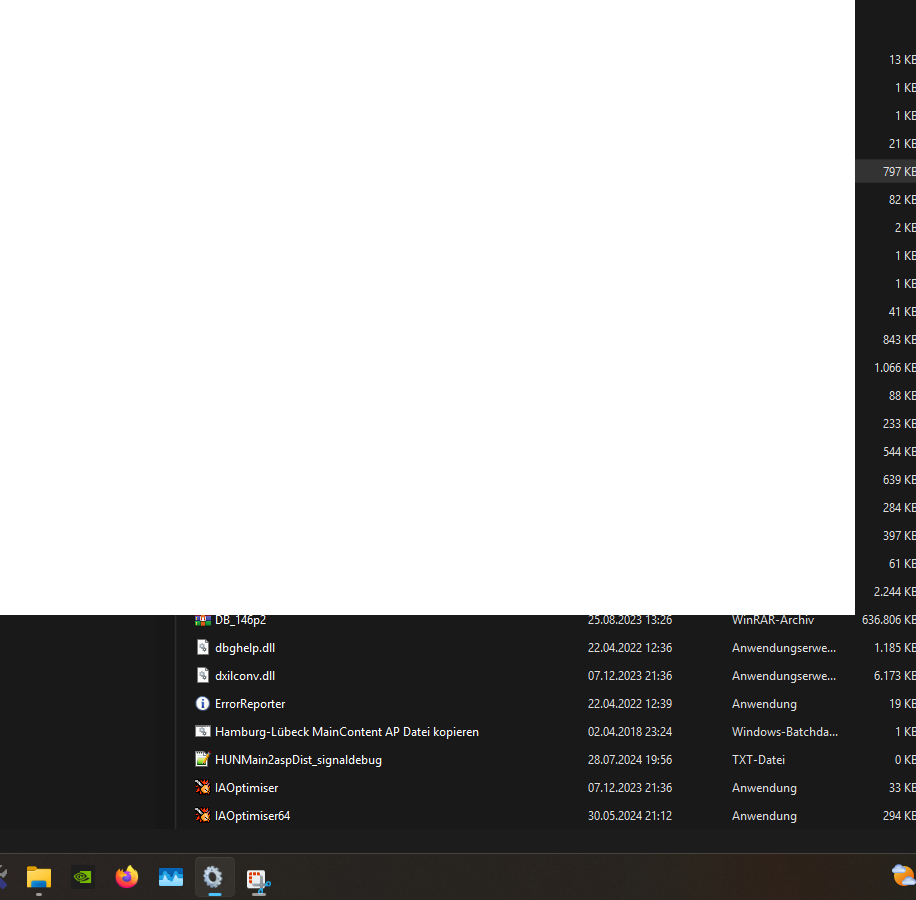Click the Anwendungserwe... type of dbghelp.dll
This screenshot has height=900, width=916.
(784, 648)
